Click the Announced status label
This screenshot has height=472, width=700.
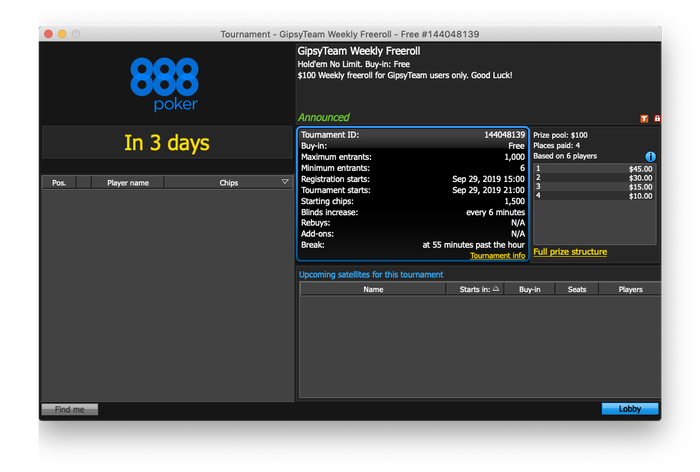tap(324, 117)
